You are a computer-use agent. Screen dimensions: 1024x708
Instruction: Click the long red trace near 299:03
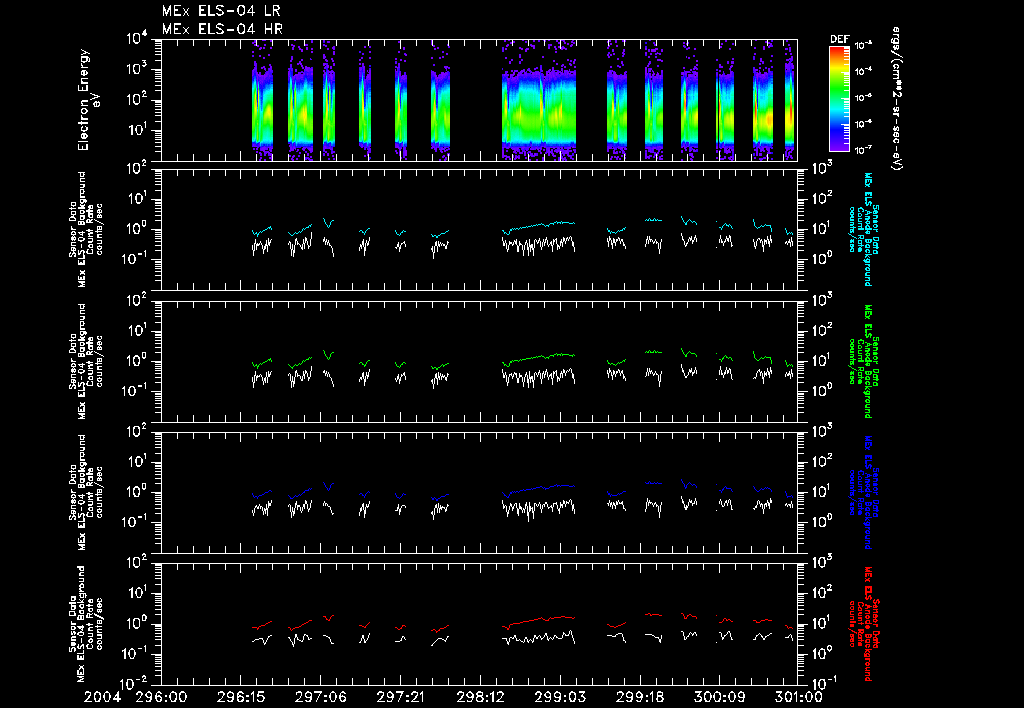tap(539, 620)
